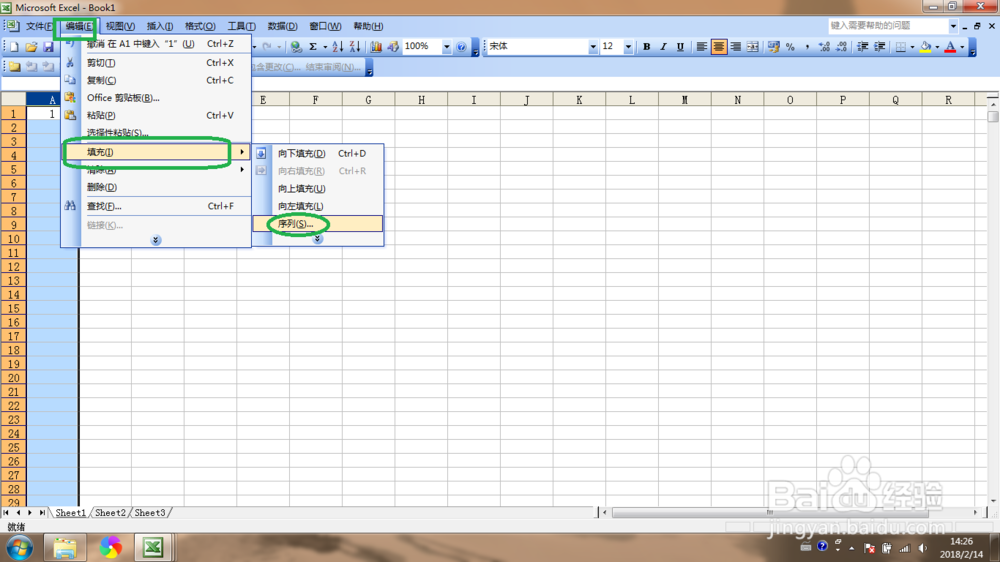
Task: Open the font size dropdown
Action: coord(628,47)
